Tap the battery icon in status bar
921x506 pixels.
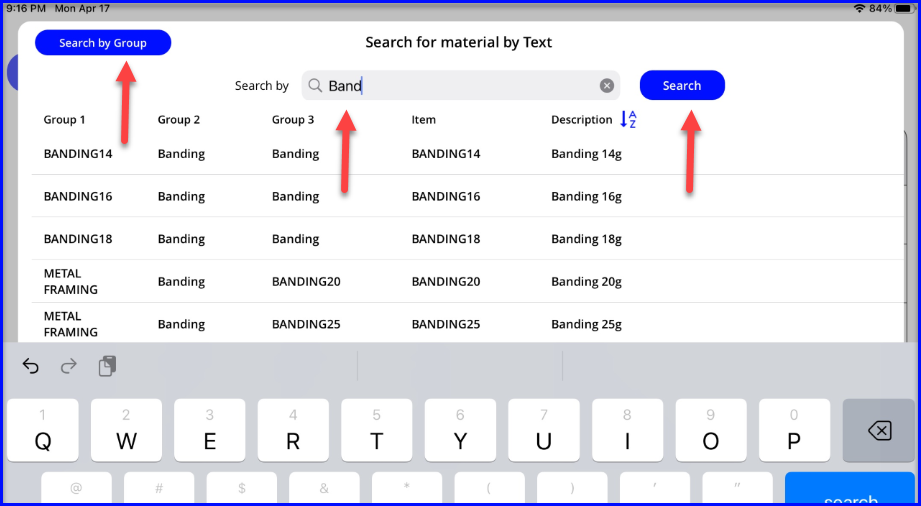906,8
